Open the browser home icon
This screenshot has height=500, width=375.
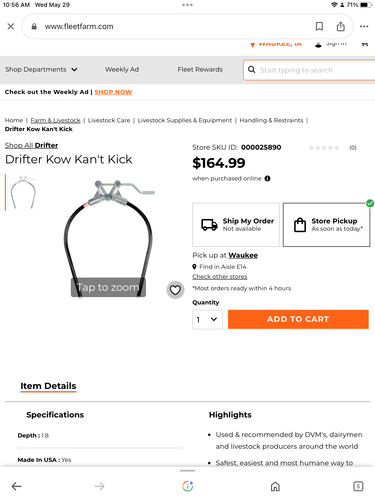[x=275, y=487]
